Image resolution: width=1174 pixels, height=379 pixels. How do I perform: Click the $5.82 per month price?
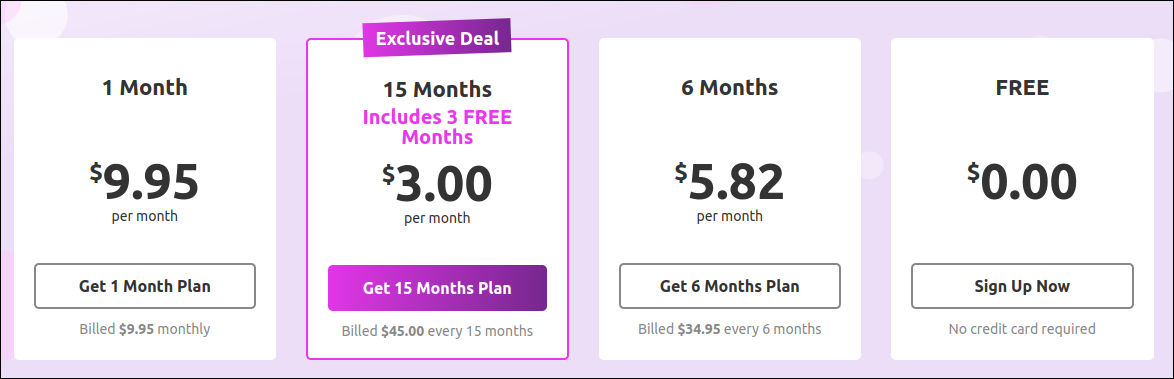pos(729,192)
